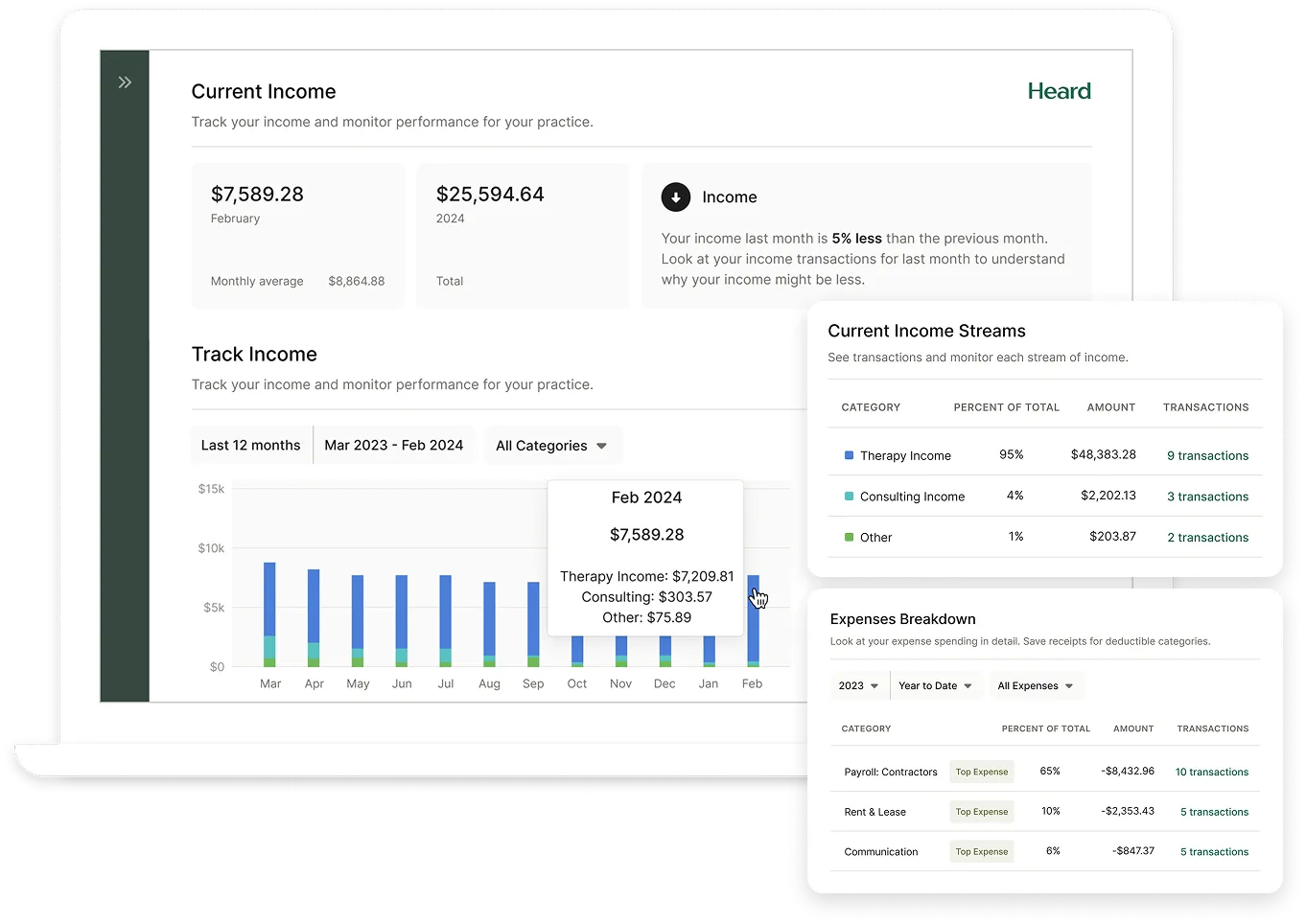Click the 95% percent cell
1306x924 pixels.
click(1012, 454)
